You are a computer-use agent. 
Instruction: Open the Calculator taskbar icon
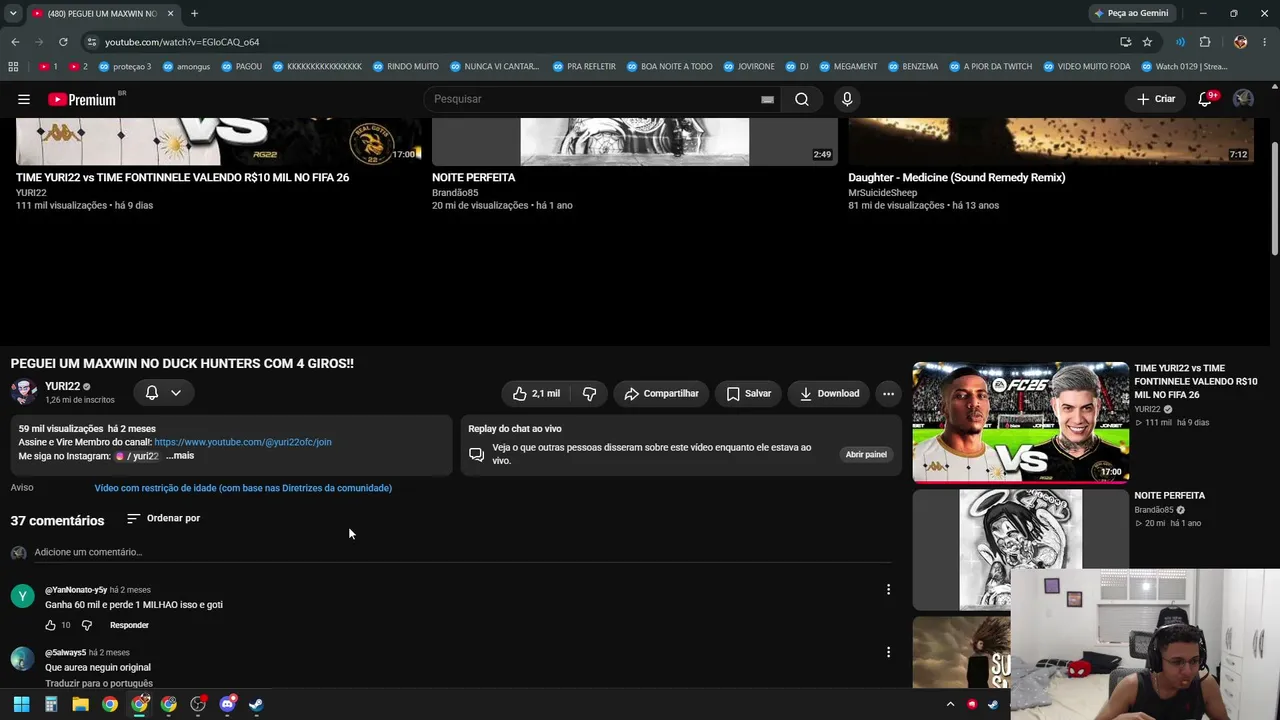(51, 704)
